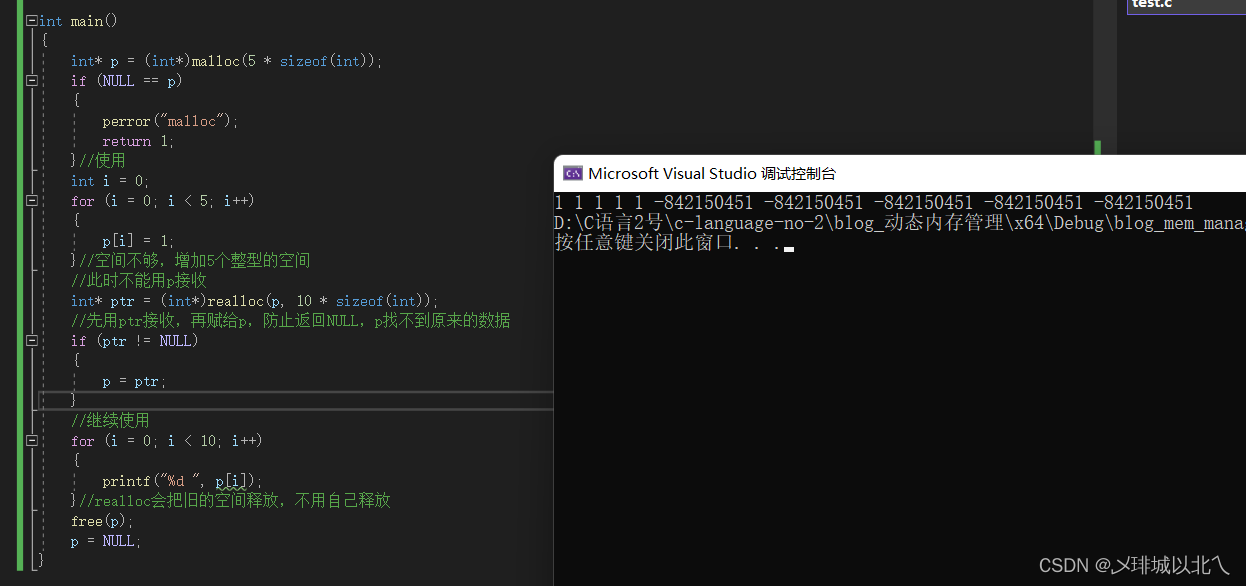The height and width of the screenshot is (586, 1246).
Task: Click the free(p); statement
Action: [x=102, y=521]
